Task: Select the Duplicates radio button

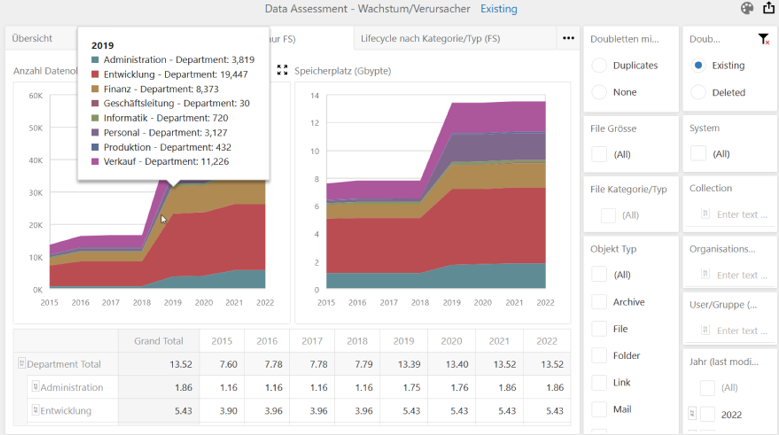Action: (x=599, y=65)
